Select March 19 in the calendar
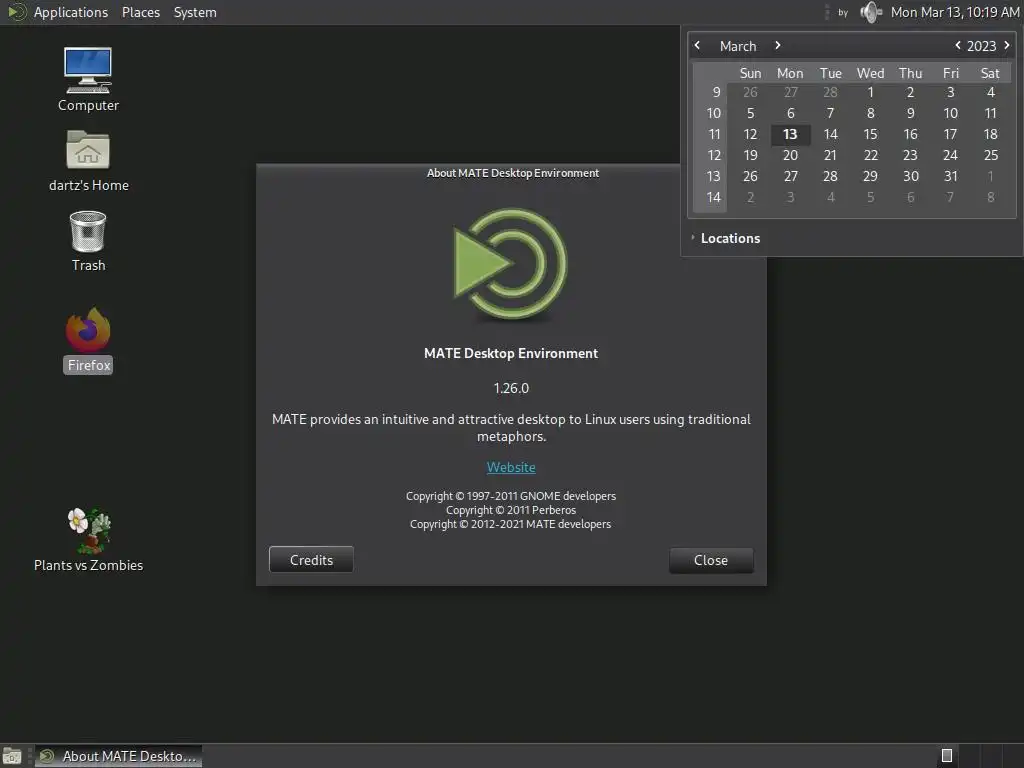 point(750,155)
